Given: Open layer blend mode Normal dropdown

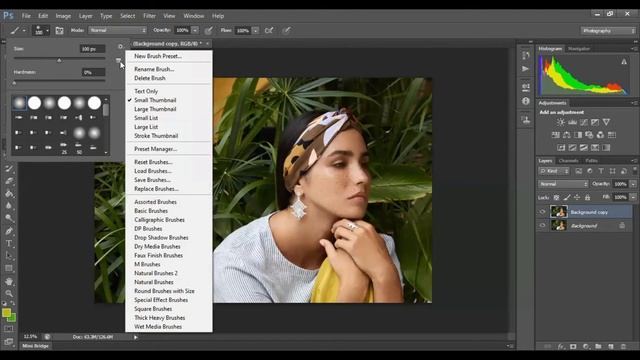Looking at the screenshot, I should (563, 184).
